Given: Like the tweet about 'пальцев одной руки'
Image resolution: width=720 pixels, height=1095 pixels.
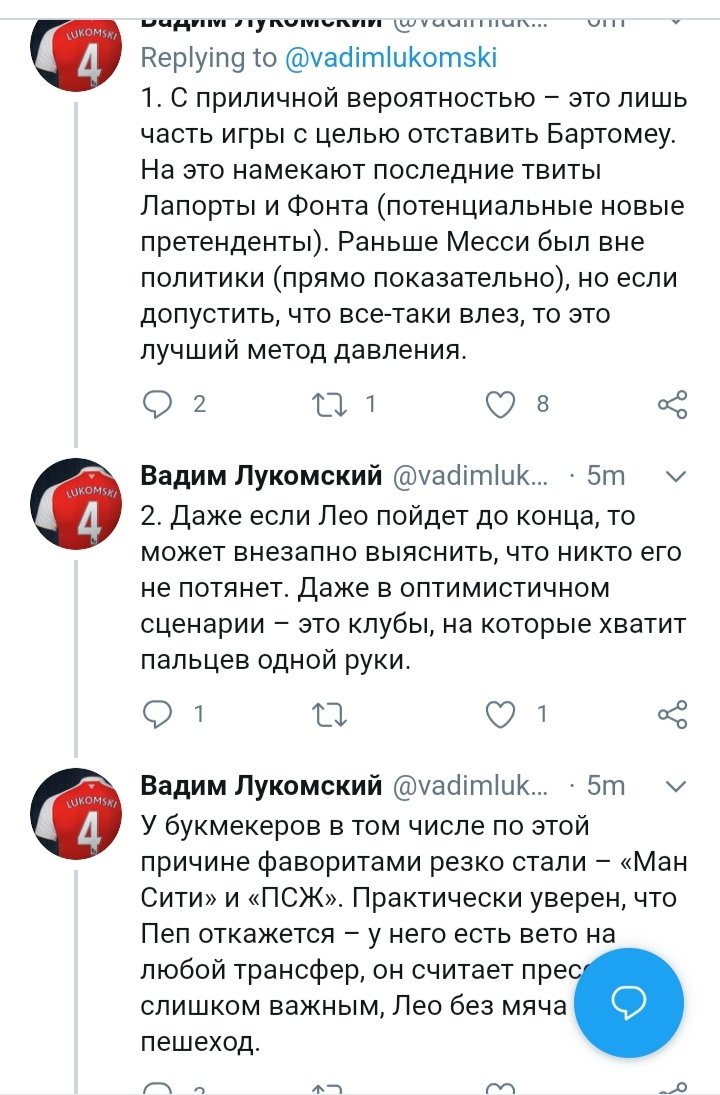Looking at the screenshot, I should coord(499,714).
